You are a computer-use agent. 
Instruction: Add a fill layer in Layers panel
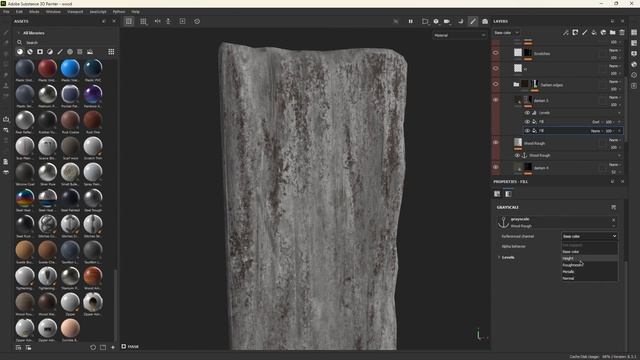pyautogui.click(x=594, y=33)
